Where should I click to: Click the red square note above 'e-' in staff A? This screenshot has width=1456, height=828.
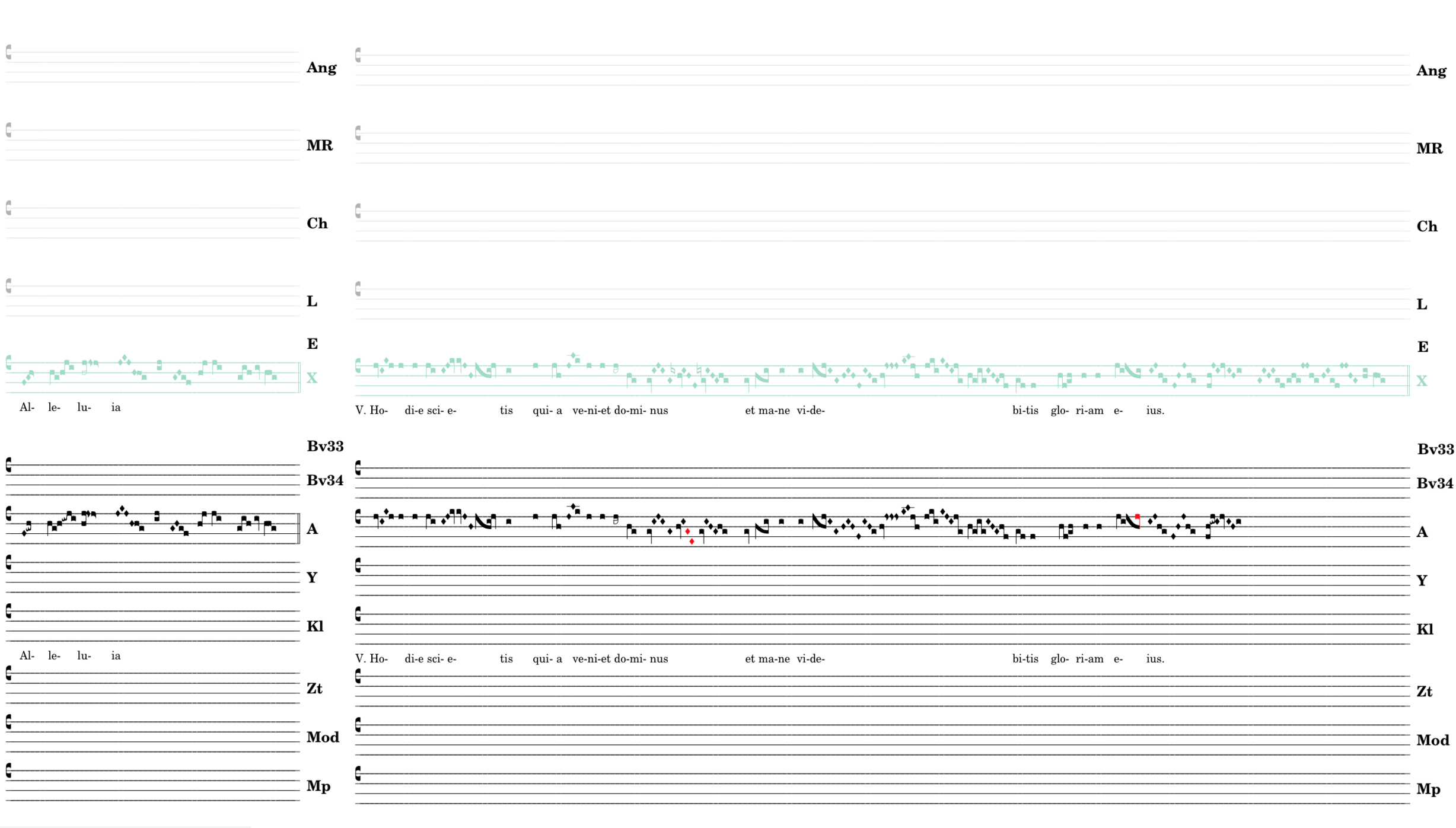point(1137,517)
